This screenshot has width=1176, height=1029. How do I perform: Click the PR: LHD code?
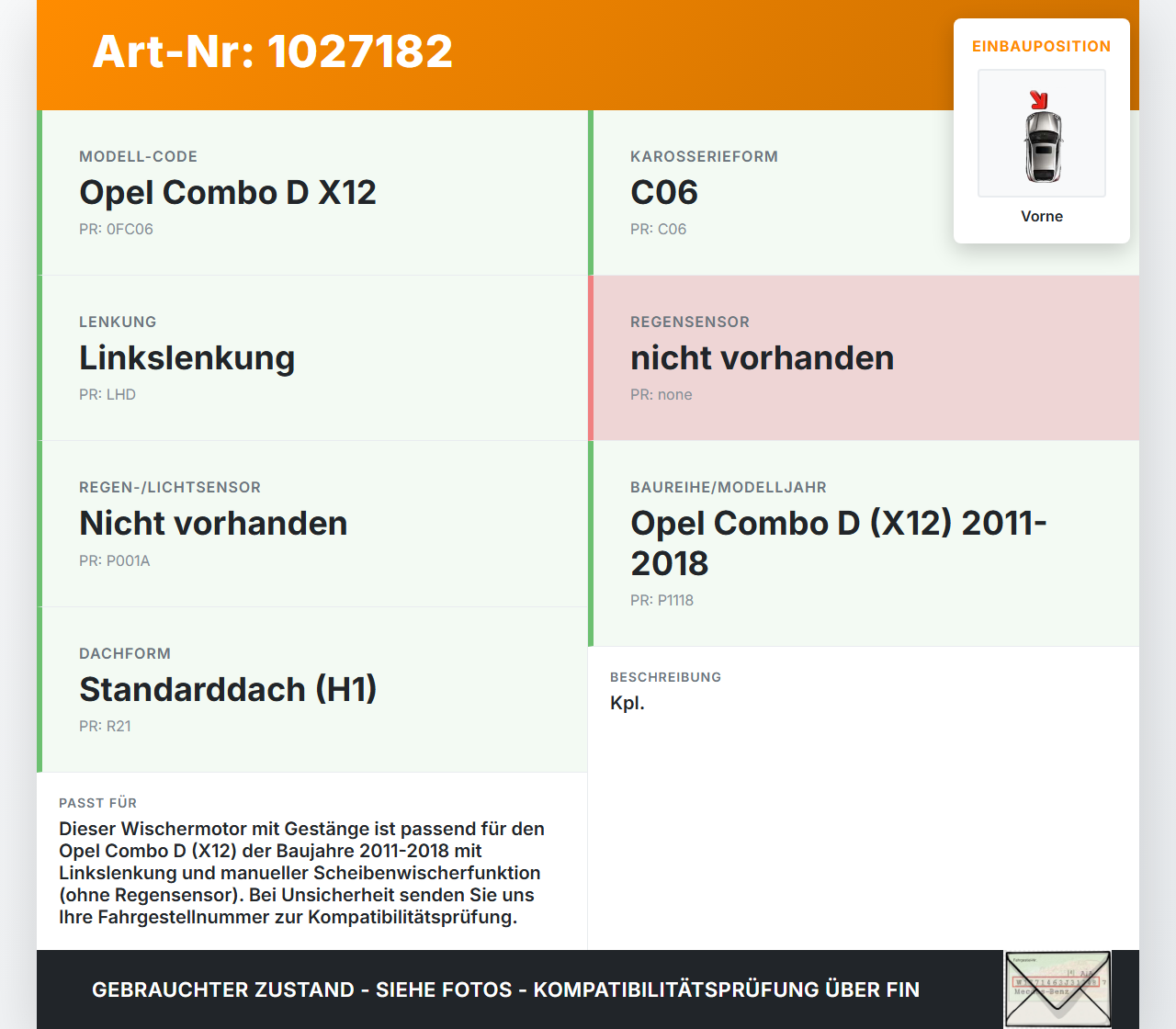(107, 394)
